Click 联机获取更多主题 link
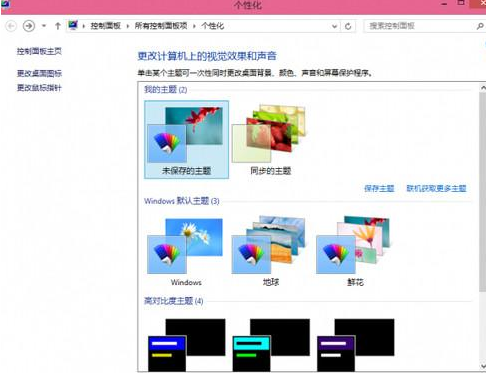Screen dimensions: 486x375 click(x=436, y=188)
